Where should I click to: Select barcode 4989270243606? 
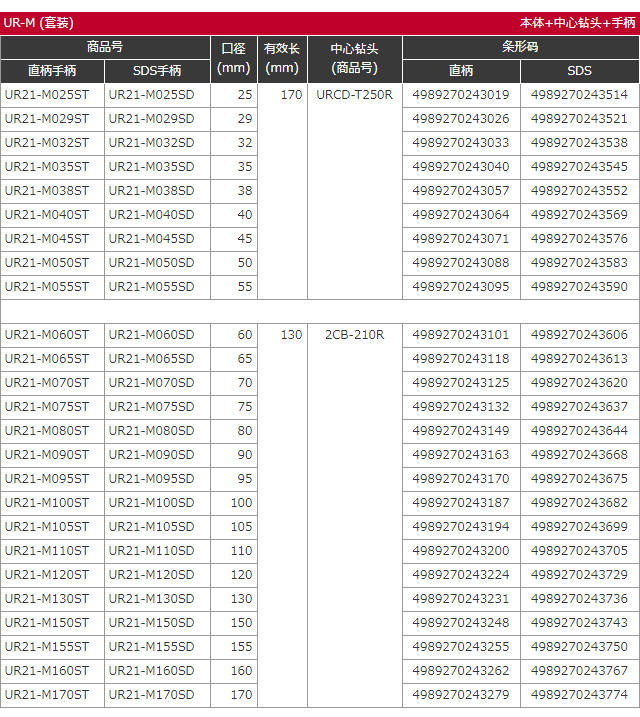point(580,335)
